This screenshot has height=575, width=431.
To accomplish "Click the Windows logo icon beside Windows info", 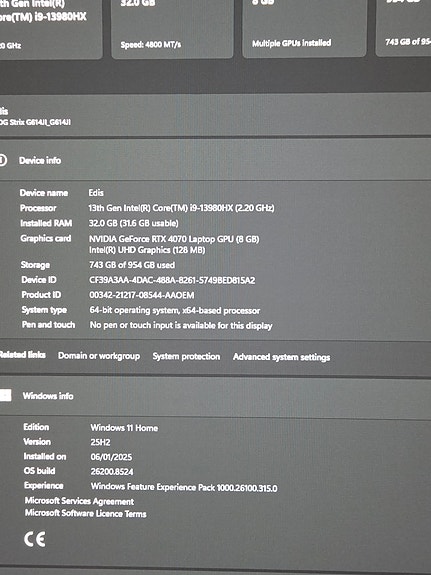I will (x=5, y=395).
